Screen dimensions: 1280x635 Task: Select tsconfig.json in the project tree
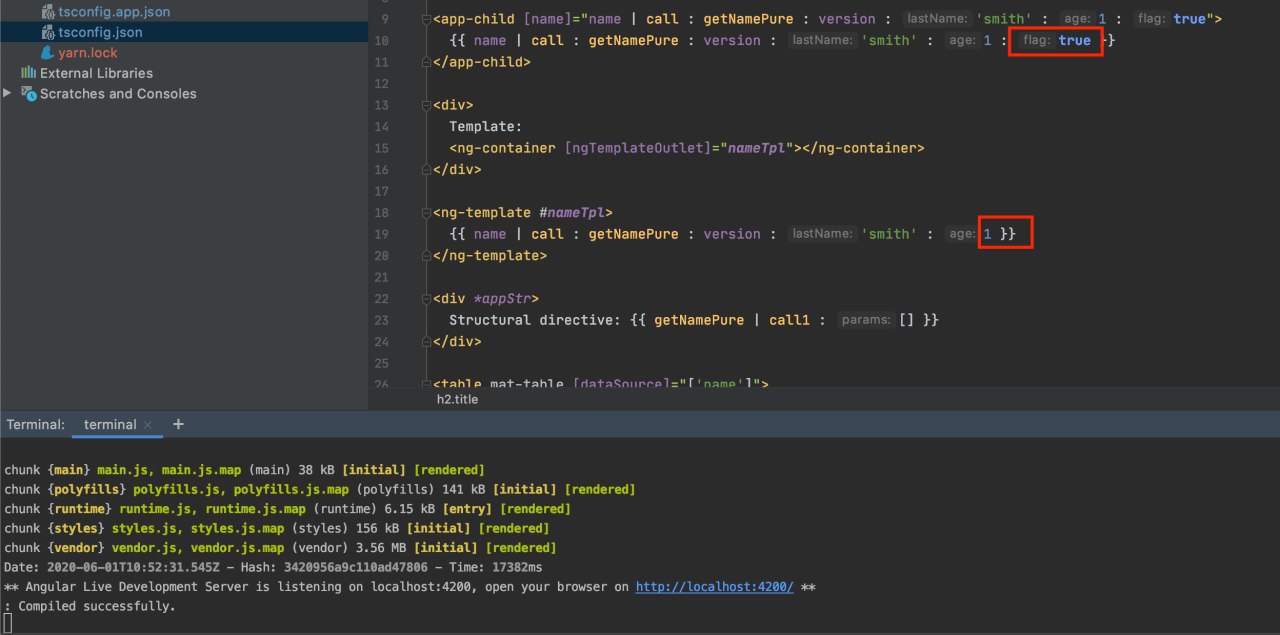(100, 32)
